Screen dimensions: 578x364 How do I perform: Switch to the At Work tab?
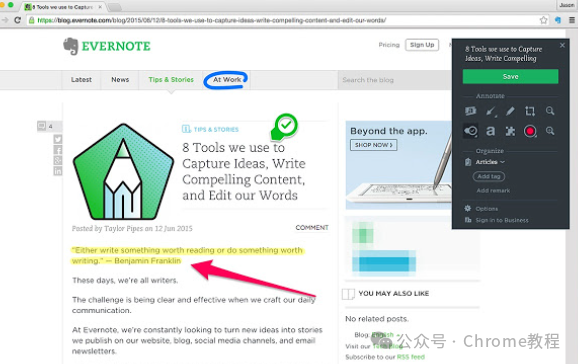tap(227, 80)
